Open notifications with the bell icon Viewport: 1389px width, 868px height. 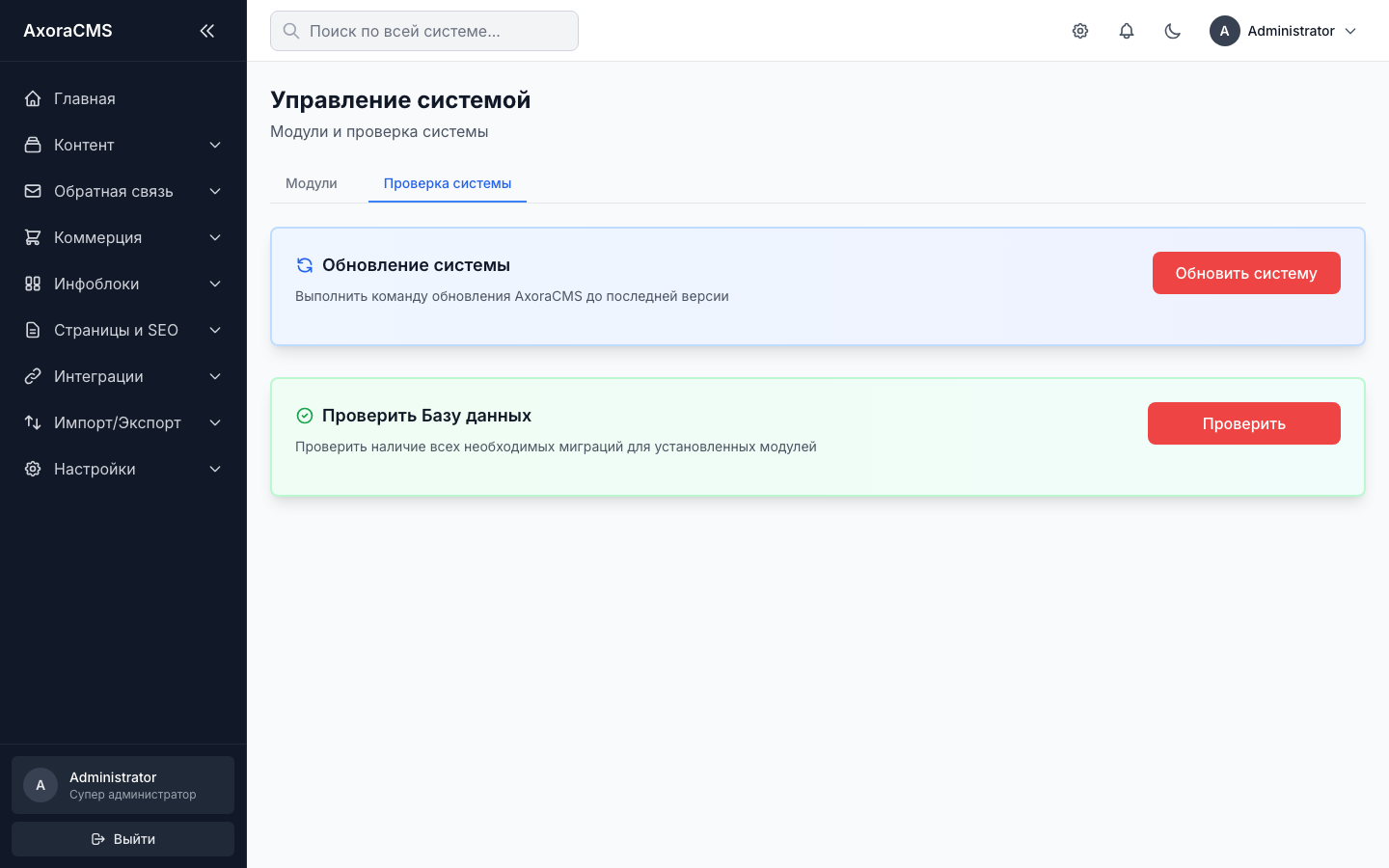click(x=1127, y=31)
